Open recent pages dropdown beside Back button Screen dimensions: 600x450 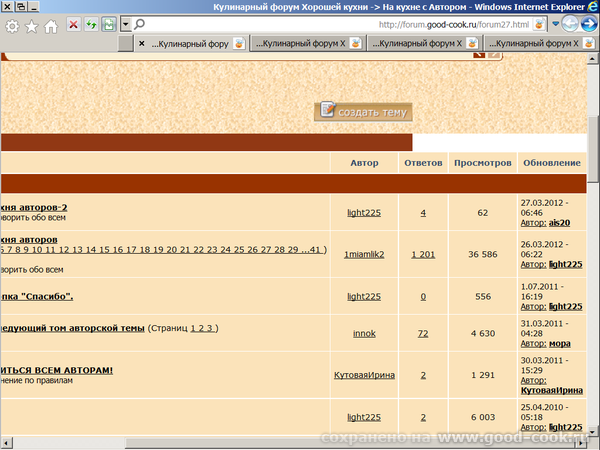[556, 23]
